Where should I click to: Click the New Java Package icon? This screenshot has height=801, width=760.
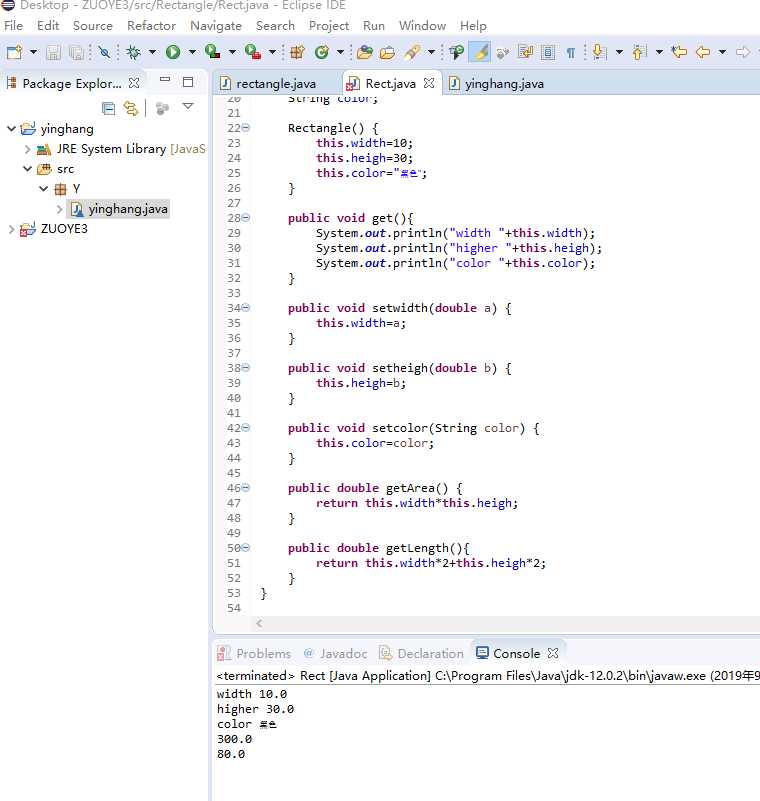(x=297, y=52)
